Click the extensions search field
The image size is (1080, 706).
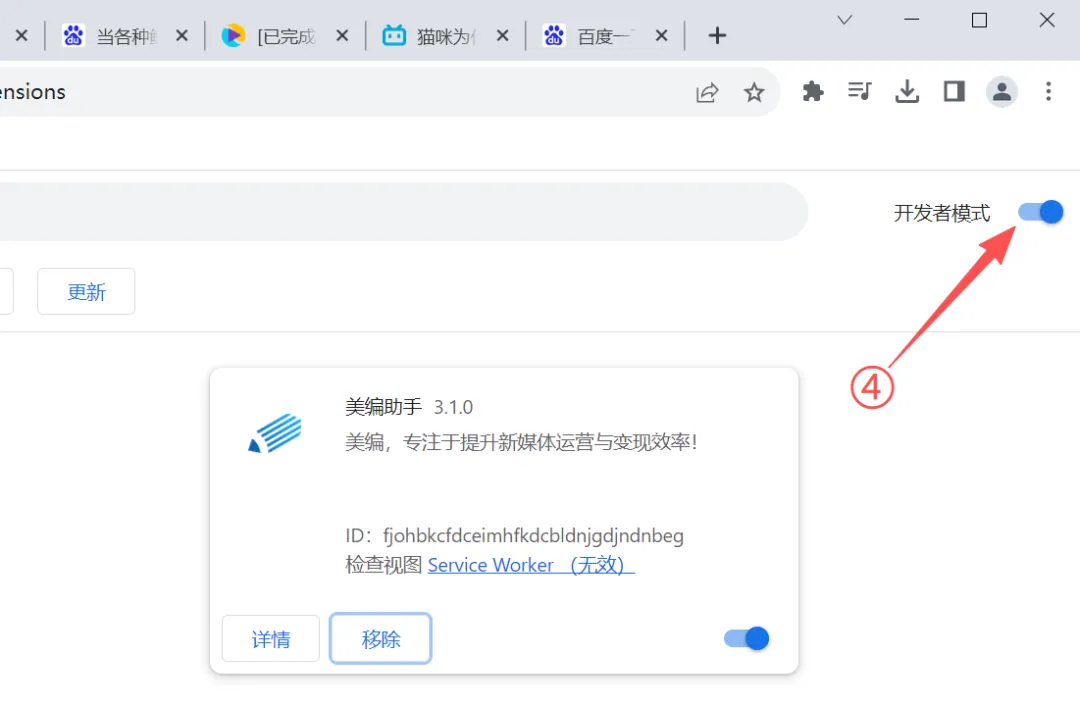click(x=403, y=211)
